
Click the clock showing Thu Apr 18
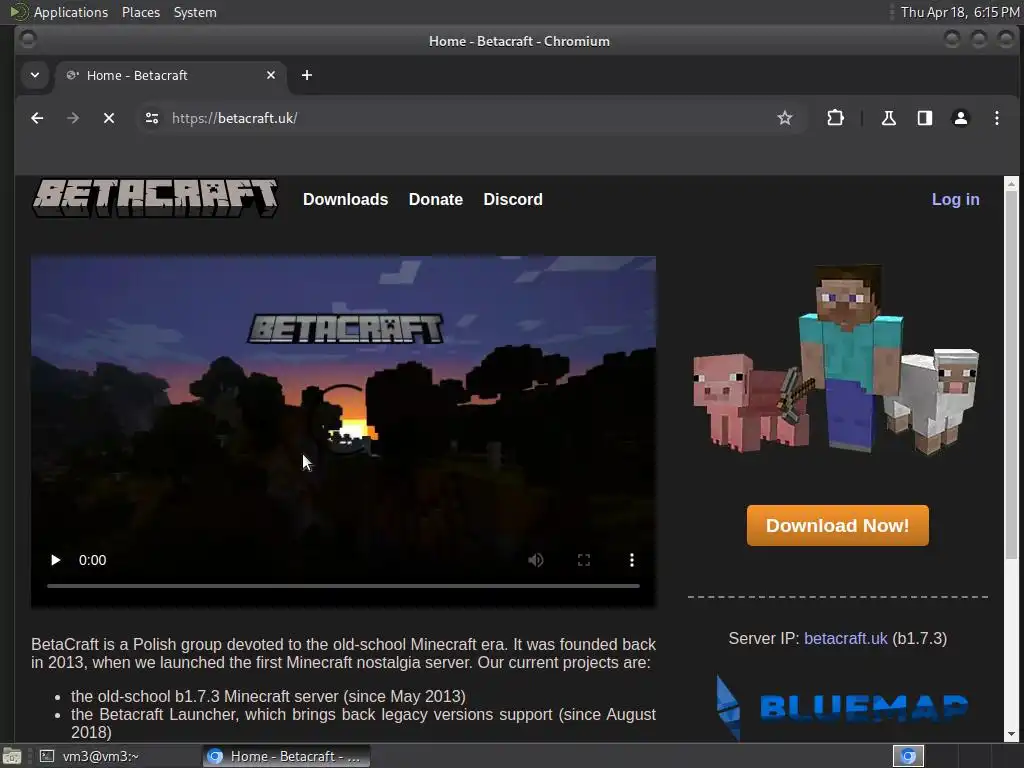960,12
